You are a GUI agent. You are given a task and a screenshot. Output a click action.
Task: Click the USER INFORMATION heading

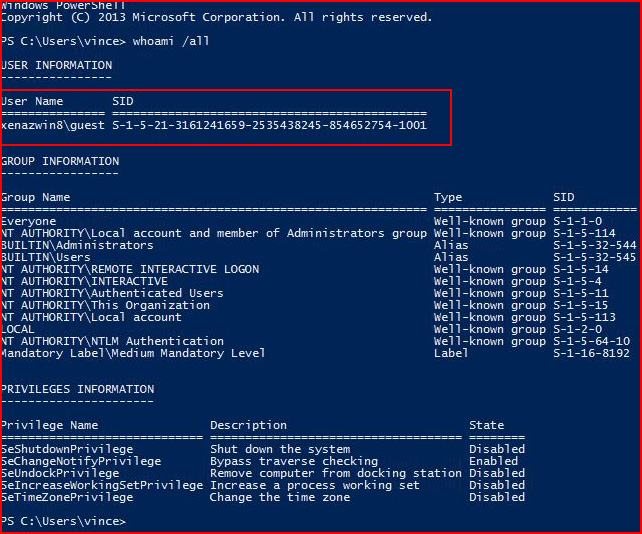point(57,66)
